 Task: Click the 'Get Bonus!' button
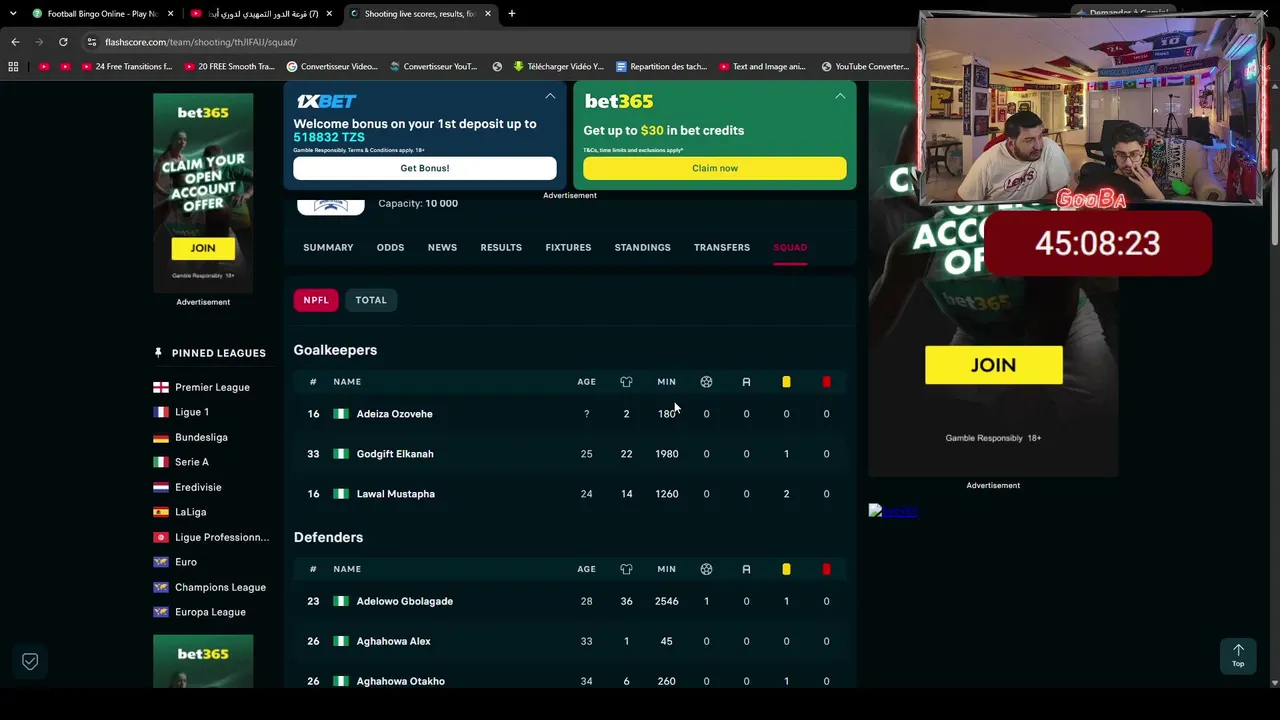point(425,168)
